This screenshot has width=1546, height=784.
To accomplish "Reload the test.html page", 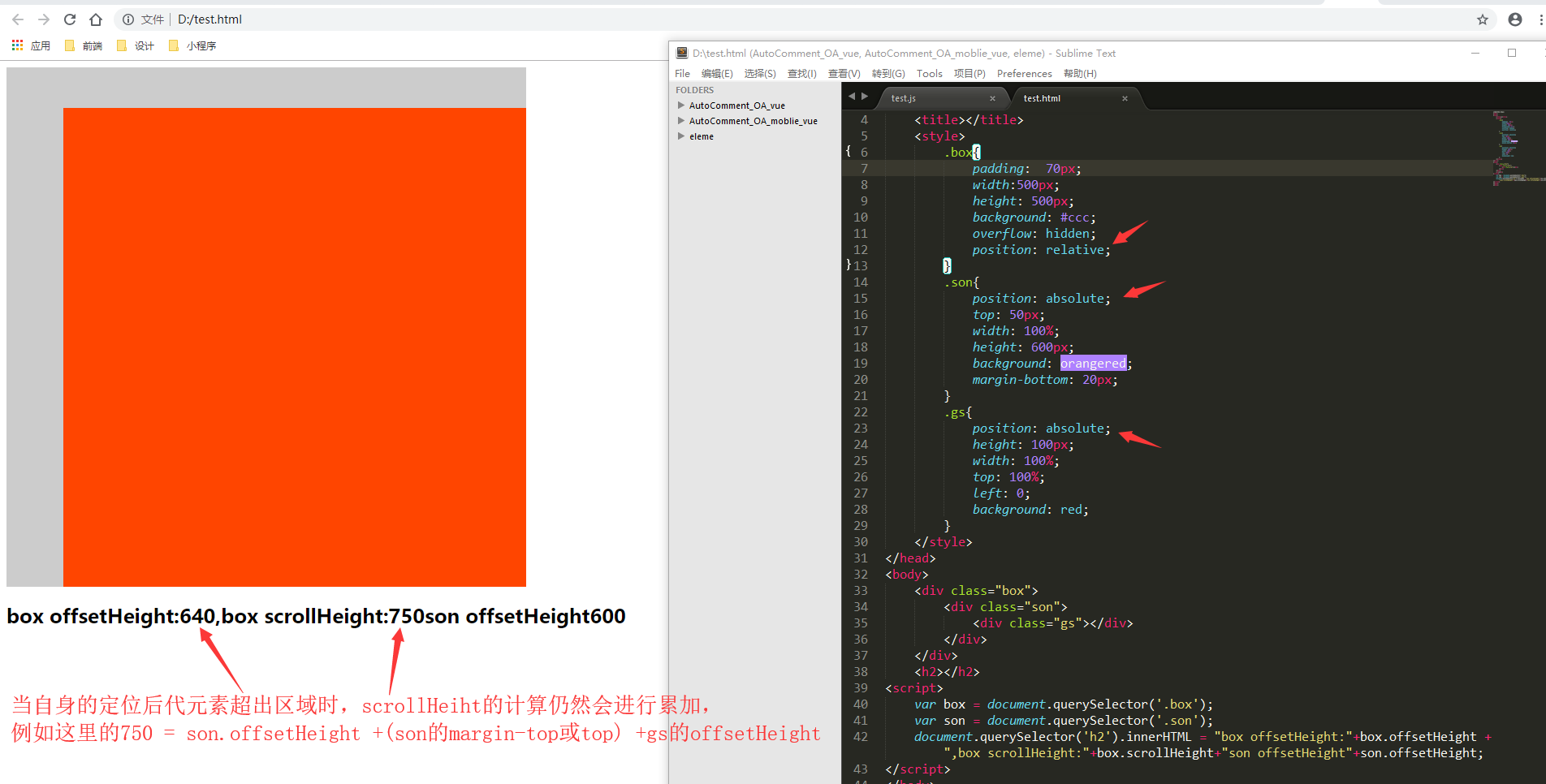I will 70,19.
